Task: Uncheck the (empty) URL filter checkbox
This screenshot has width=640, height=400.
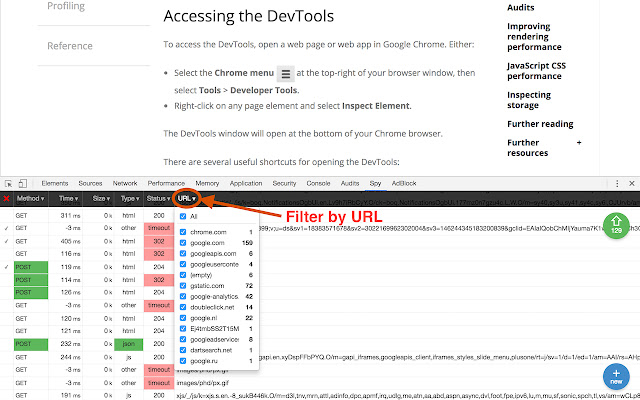Action: (x=183, y=275)
